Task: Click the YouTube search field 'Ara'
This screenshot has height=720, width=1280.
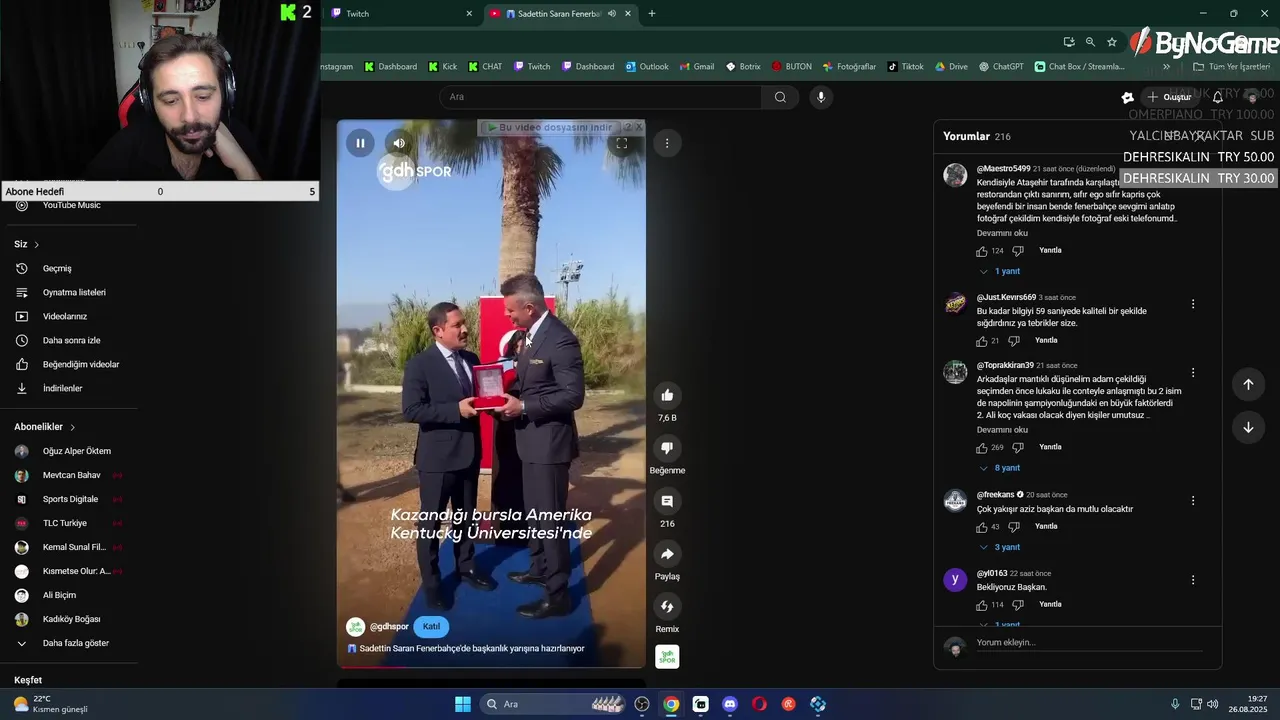Action: coord(600,97)
